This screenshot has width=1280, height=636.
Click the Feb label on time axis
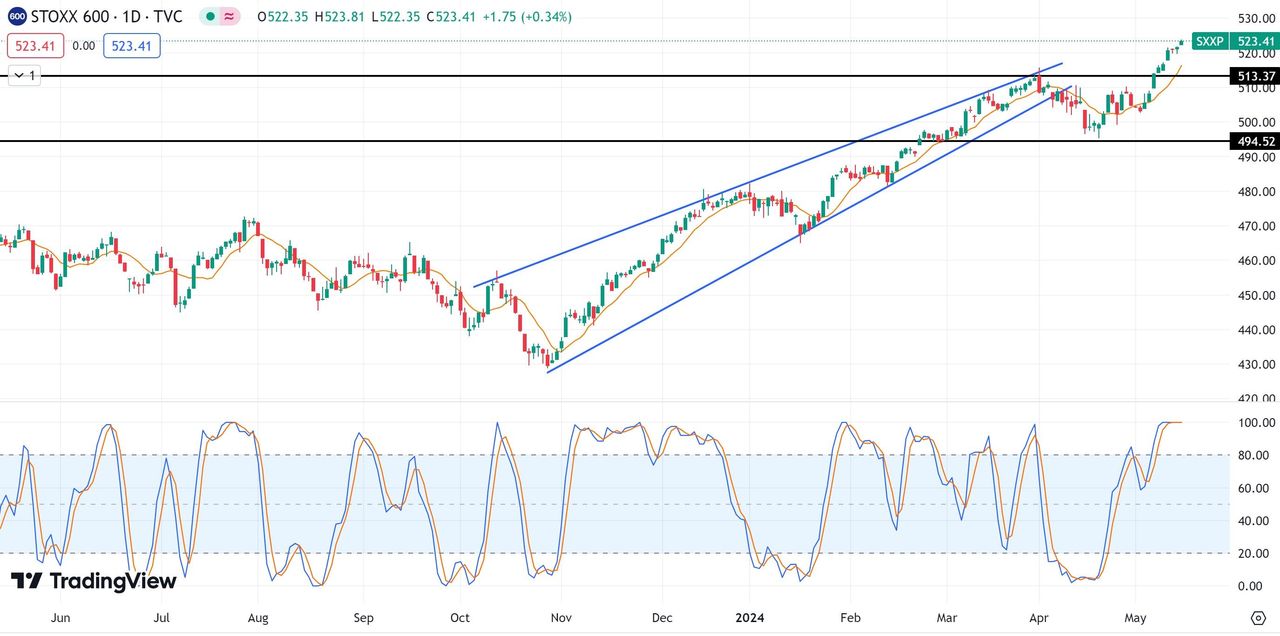pyautogui.click(x=851, y=618)
